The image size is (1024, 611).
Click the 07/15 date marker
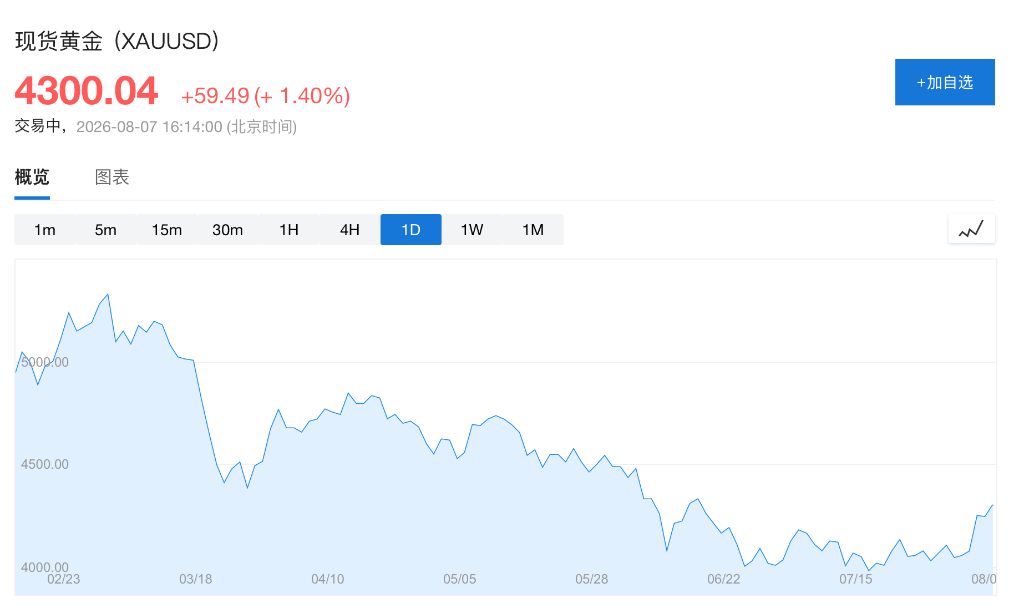coord(856,579)
